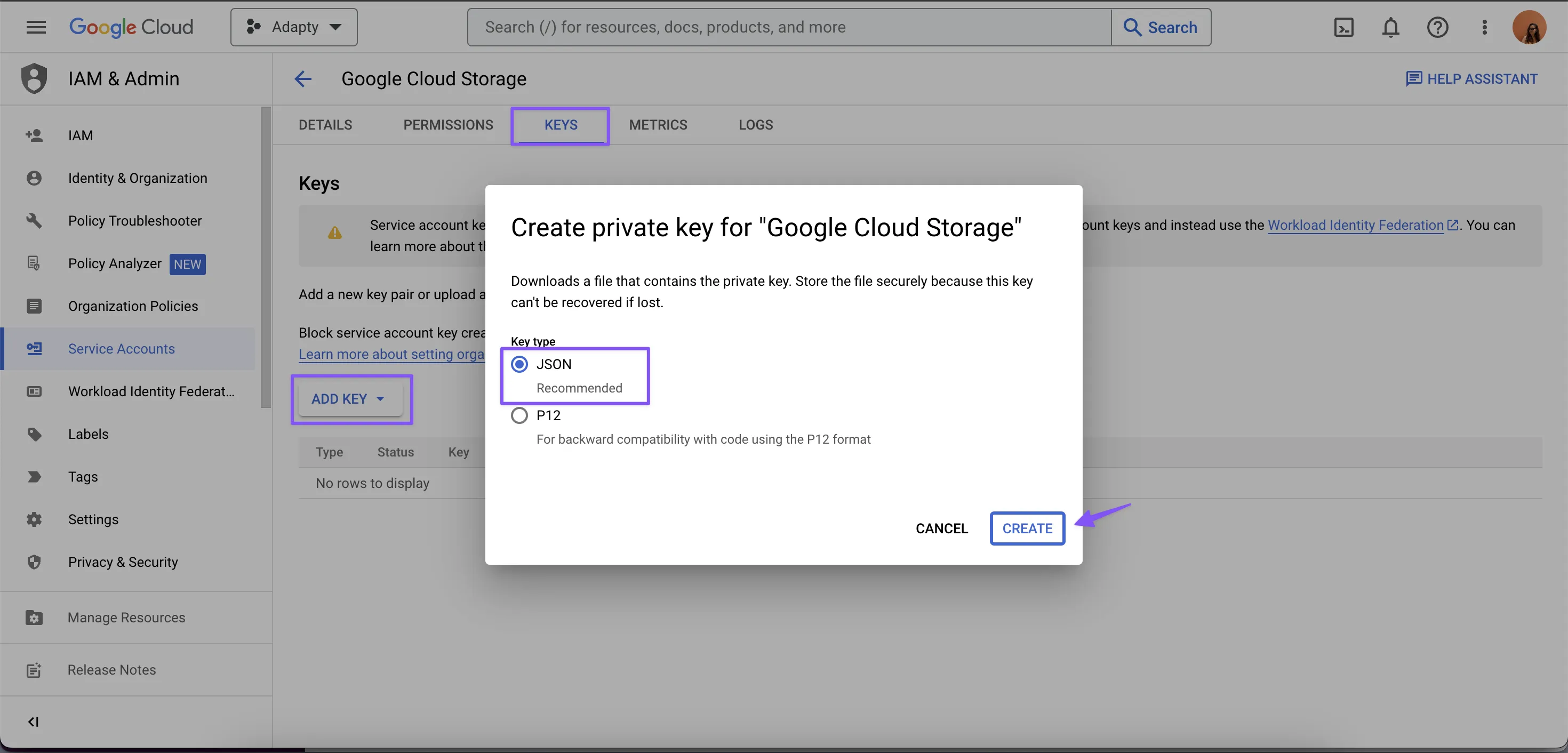
Task: Expand the Adapty project selector
Action: (x=294, y=27)
